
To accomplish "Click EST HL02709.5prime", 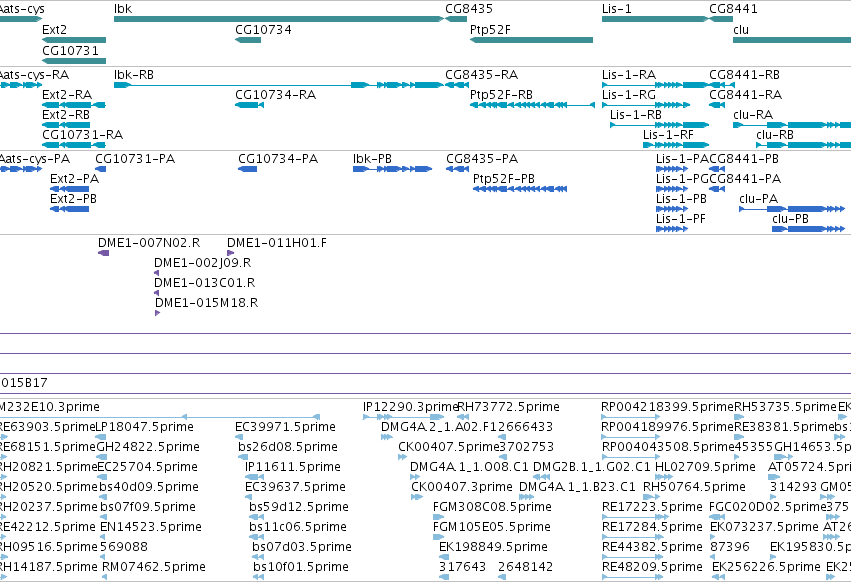I will [x=705, y=467].
